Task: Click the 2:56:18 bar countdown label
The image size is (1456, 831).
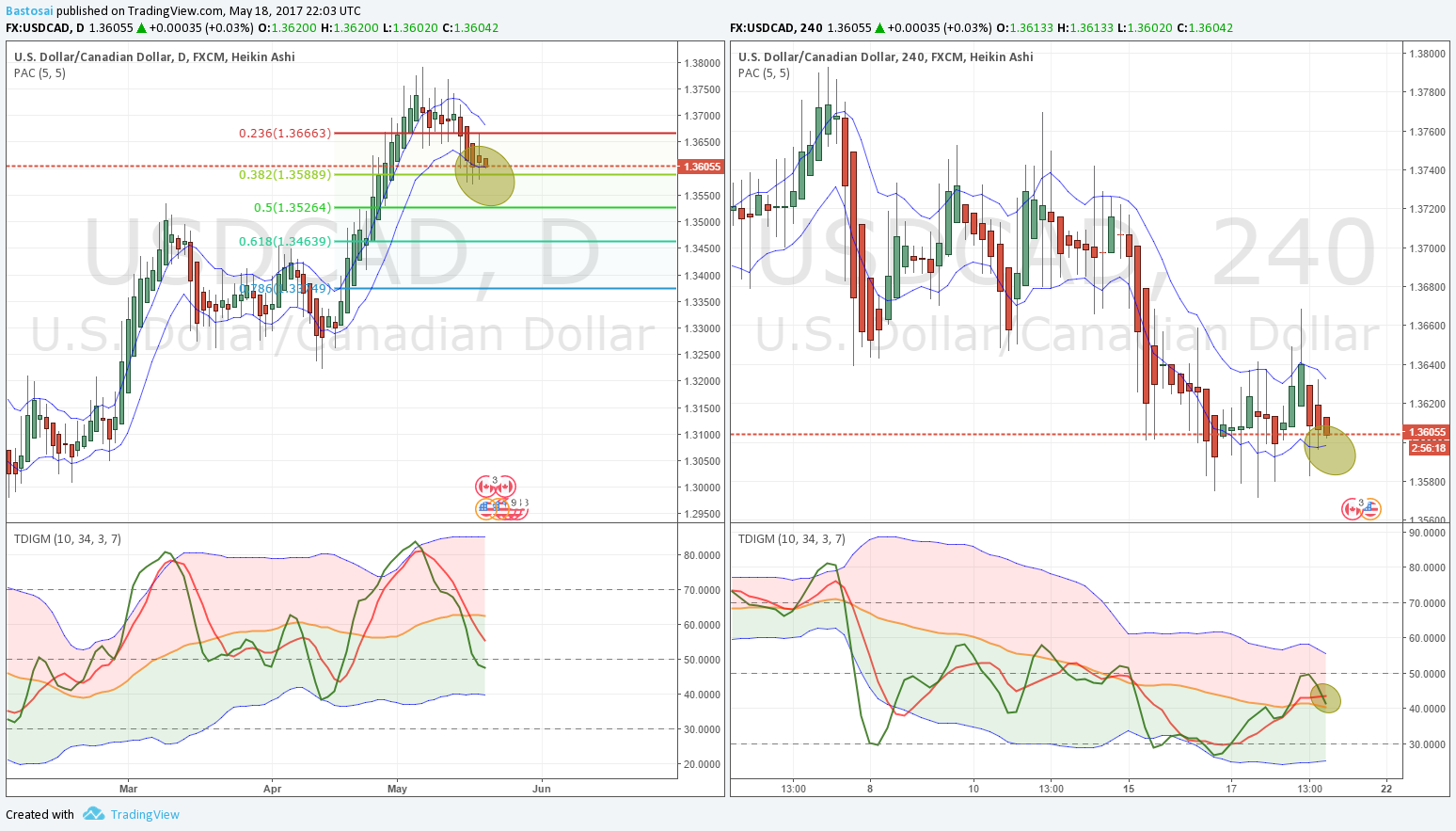Action: pyautogui.click(x=1429, y=448)
